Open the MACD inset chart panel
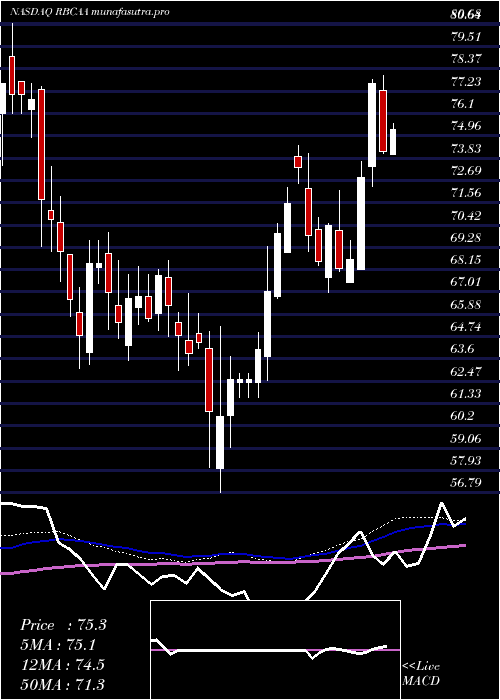The width and height of the screenshot is (500, 700). click(x=275, y=650)
